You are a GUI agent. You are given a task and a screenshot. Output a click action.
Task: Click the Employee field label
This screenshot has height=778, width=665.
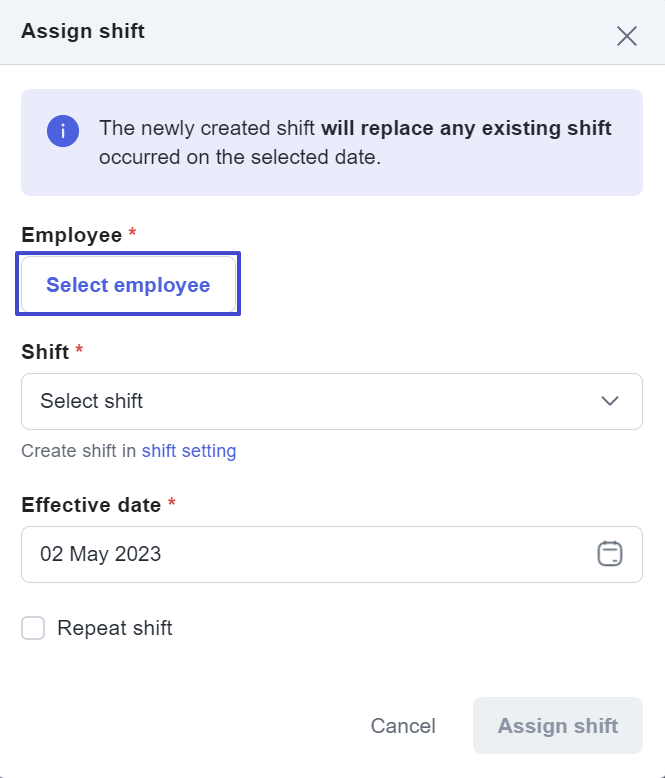pos(71,235)
